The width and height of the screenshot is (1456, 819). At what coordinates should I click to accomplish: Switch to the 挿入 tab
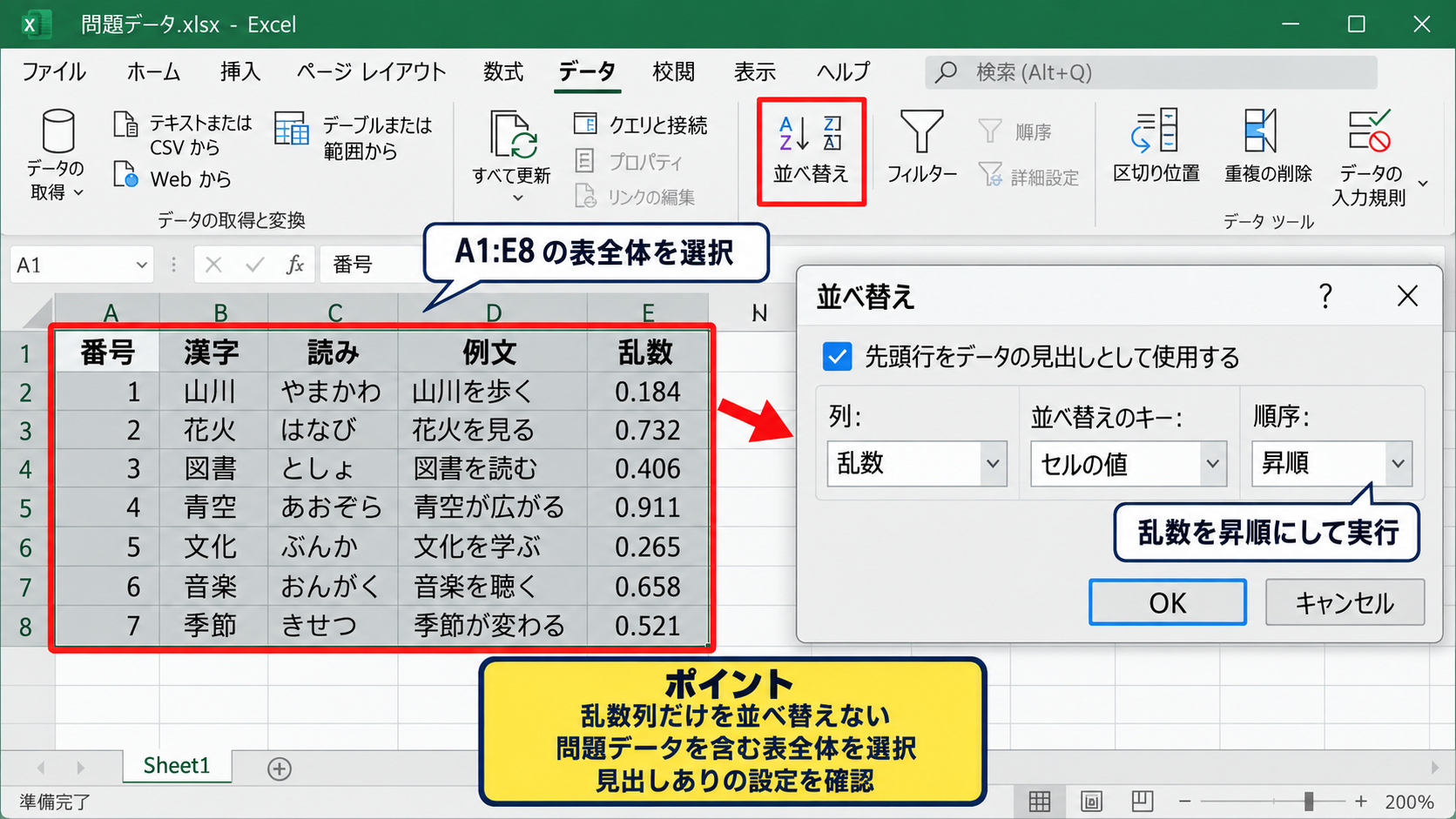pyautogui.click(x=240, y=71)
